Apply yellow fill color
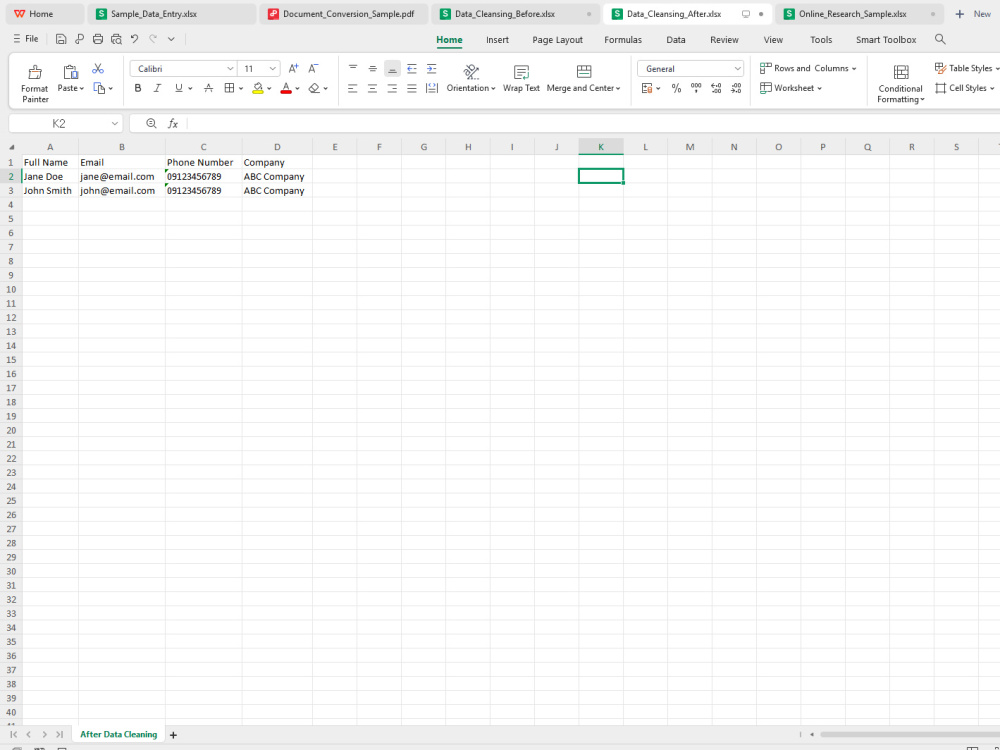This screenshot has width=1000, height=750. coord(258,88)
